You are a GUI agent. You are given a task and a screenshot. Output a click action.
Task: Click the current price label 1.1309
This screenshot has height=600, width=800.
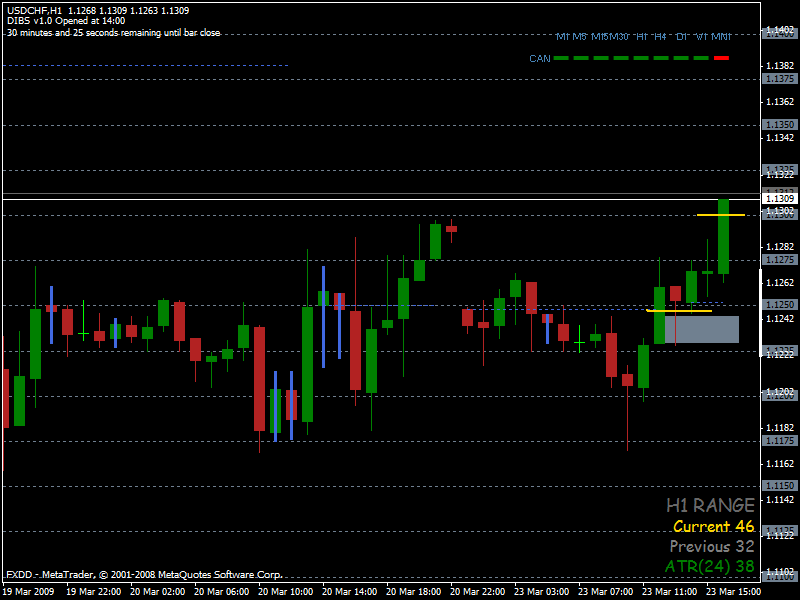click(780, 198)
